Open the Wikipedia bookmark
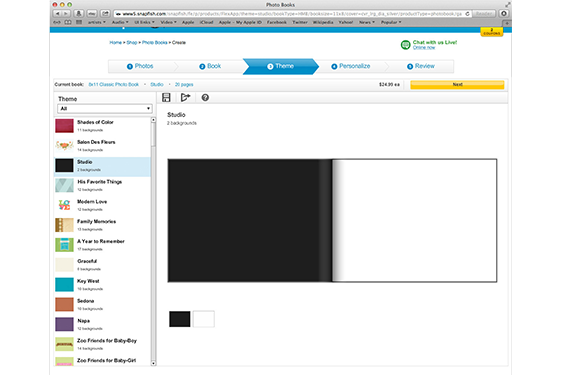Screen dimensions: 566x375 tap(323, 22)
